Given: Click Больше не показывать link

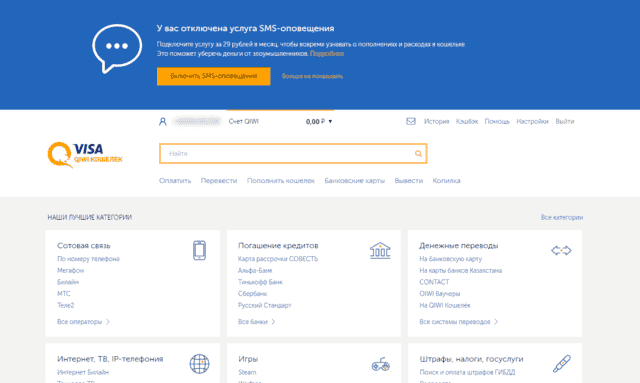Looking at the screenshot, I should pos(312,76).
